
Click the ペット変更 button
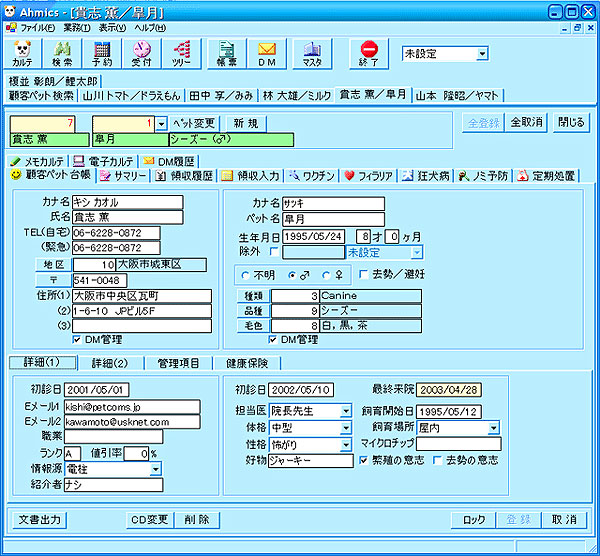195,122
